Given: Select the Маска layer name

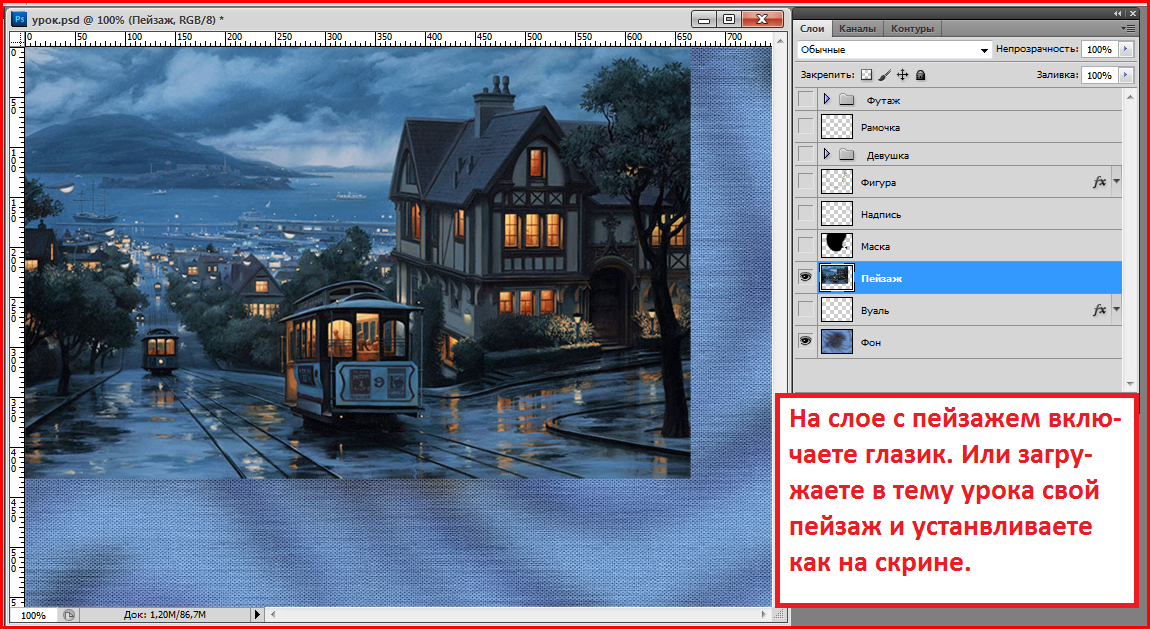Looking at the screenshot, I should (876, 247).
